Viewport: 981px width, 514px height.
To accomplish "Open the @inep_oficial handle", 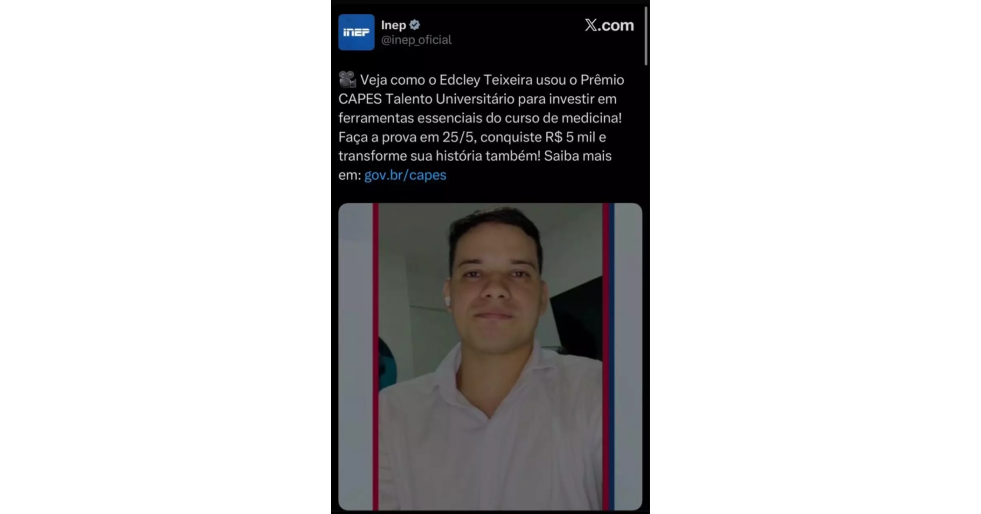I will click(416, 40).
